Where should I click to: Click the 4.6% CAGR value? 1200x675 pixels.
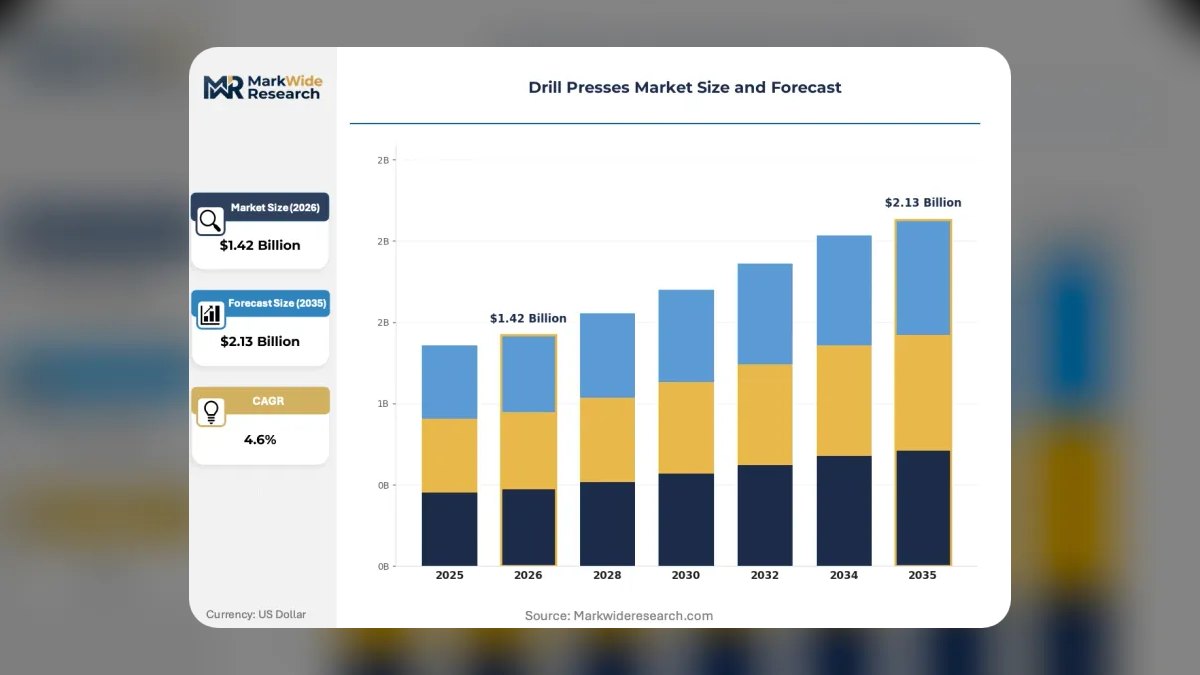coord(260,439)
